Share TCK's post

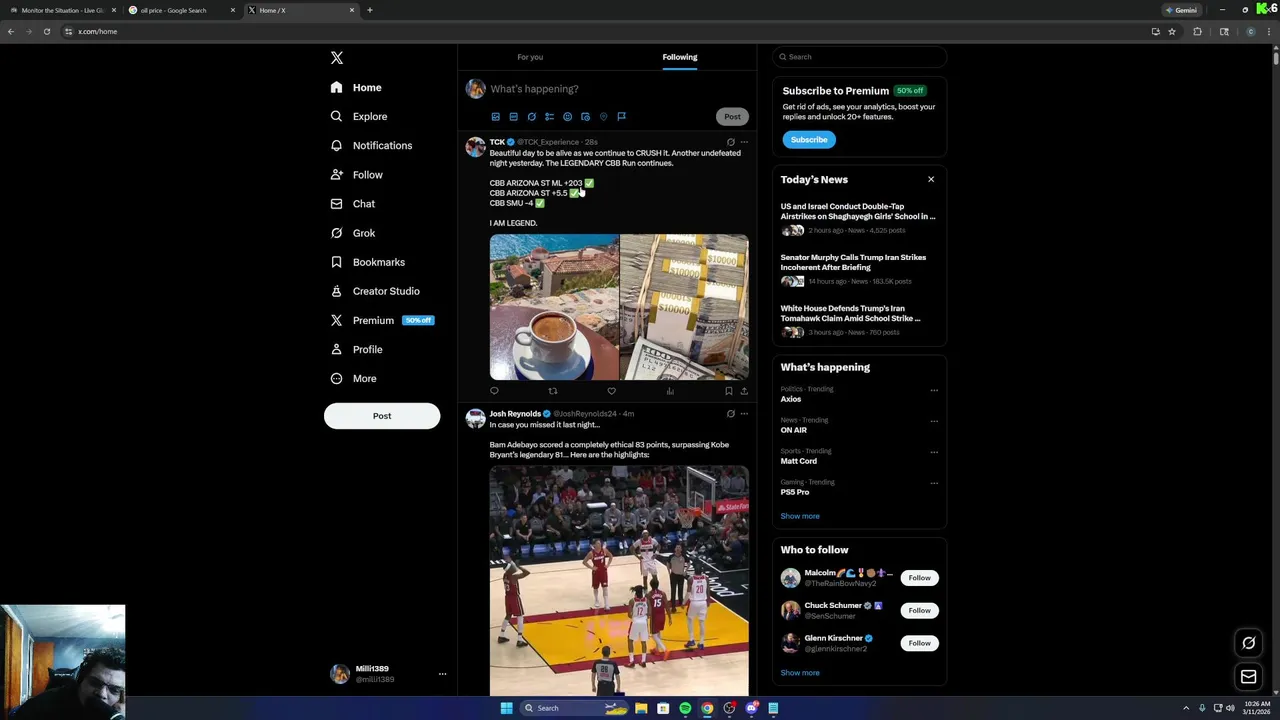pyautogui.click(x=743, y=391)
